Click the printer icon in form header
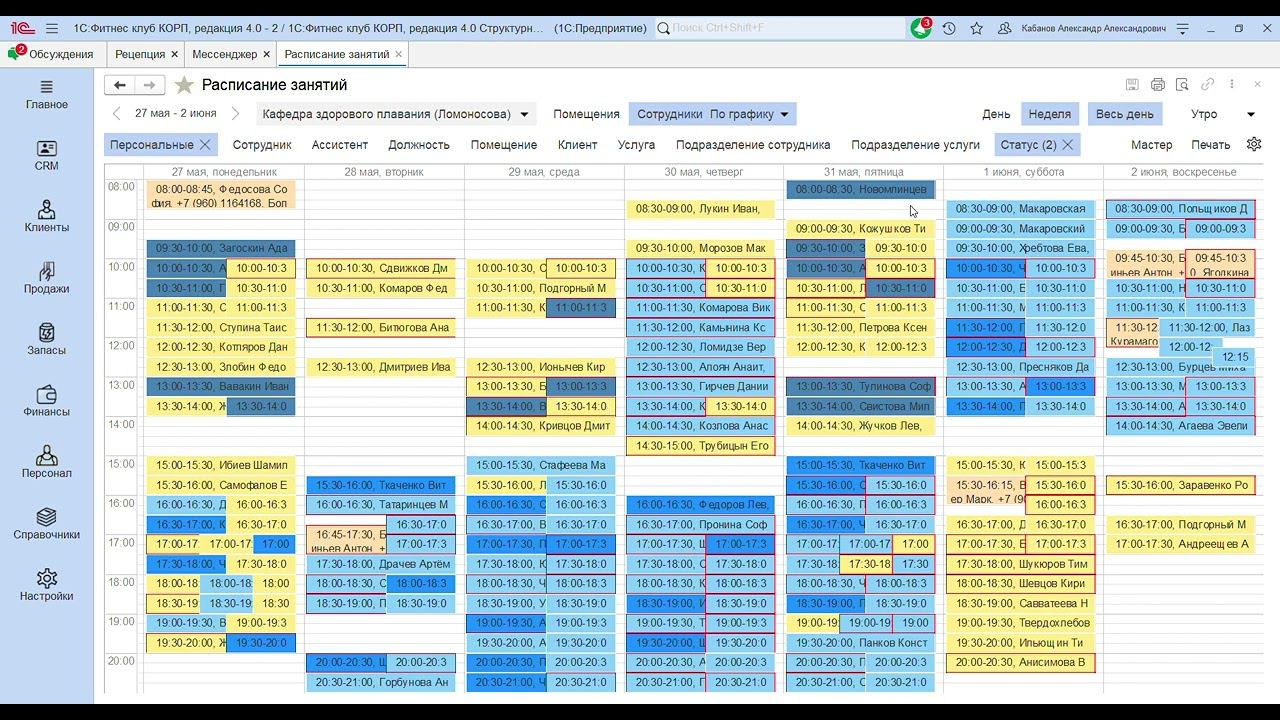The height and width of the screenshot is (720, 1280). [1158, 85]
